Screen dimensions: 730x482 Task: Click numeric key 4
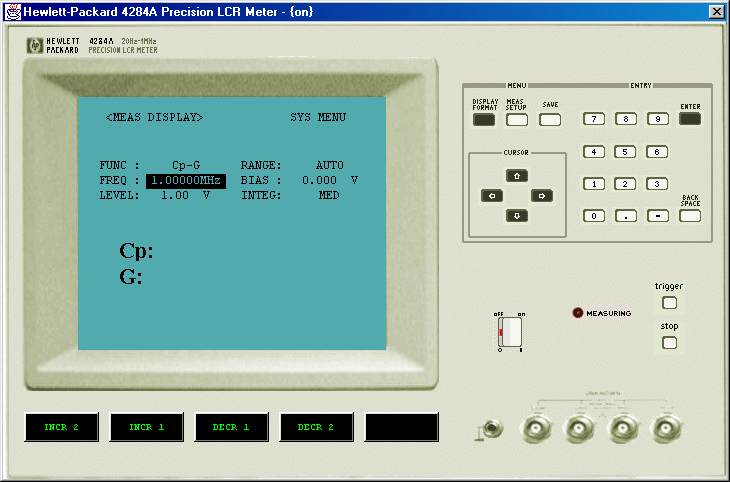click(x=594, y=151)
